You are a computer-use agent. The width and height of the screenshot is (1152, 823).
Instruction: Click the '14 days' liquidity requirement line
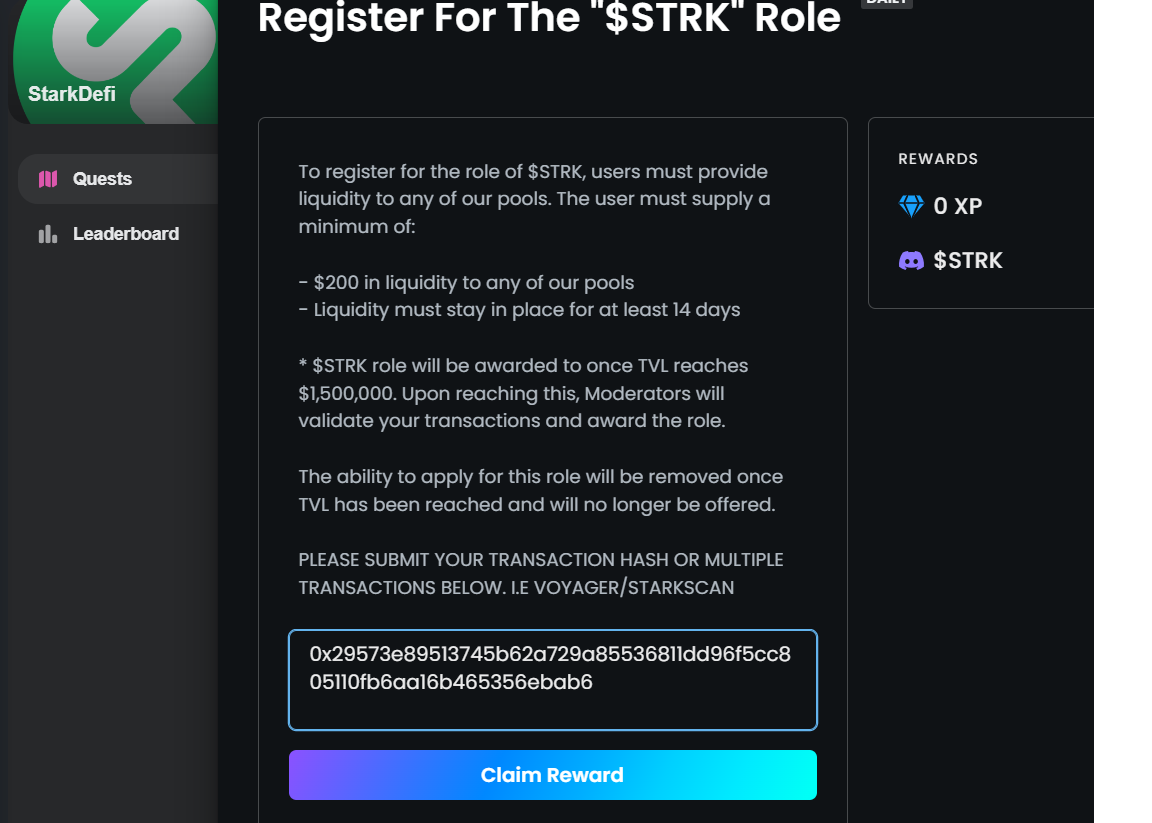[x=519, y=309]
